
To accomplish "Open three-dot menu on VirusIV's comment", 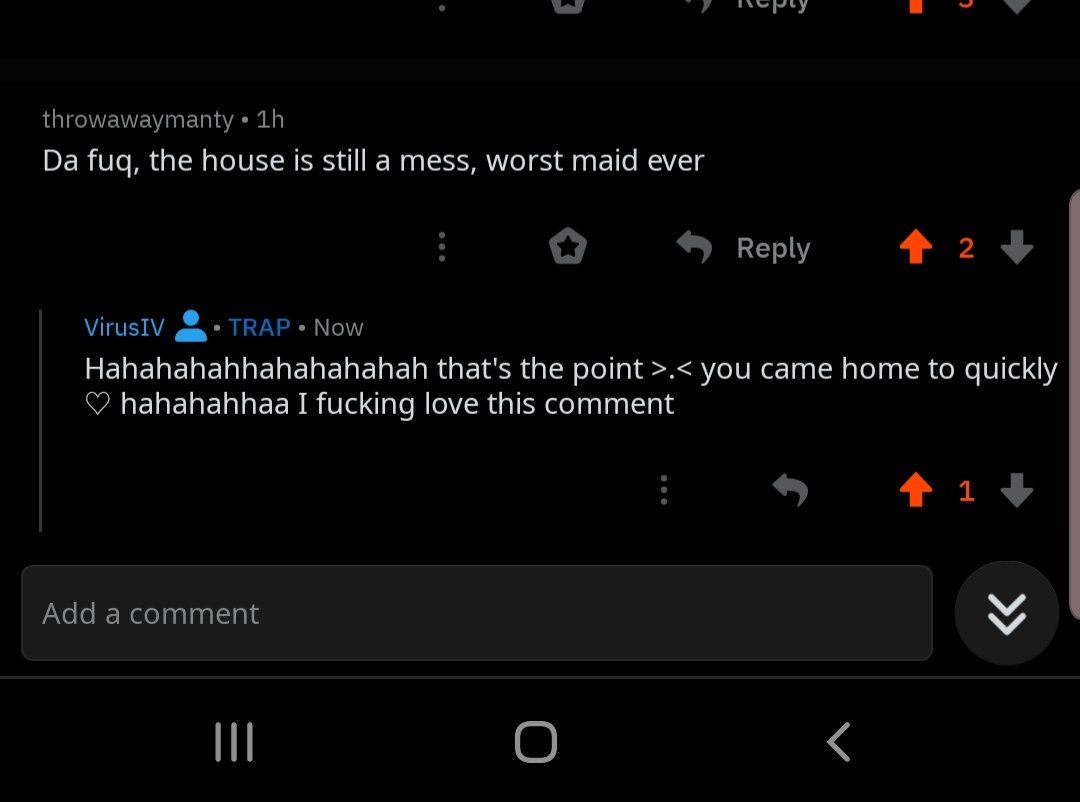I will click(664, 490).
